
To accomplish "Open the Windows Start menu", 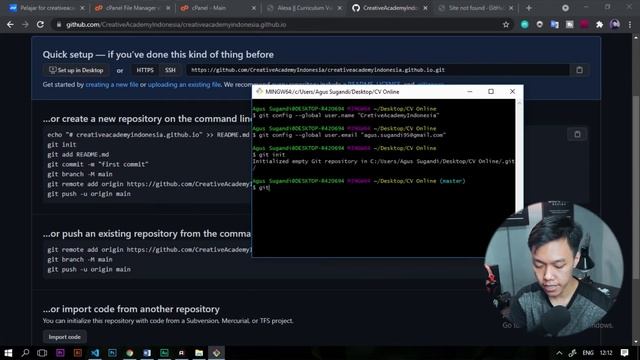I will (x=8, y=353).
